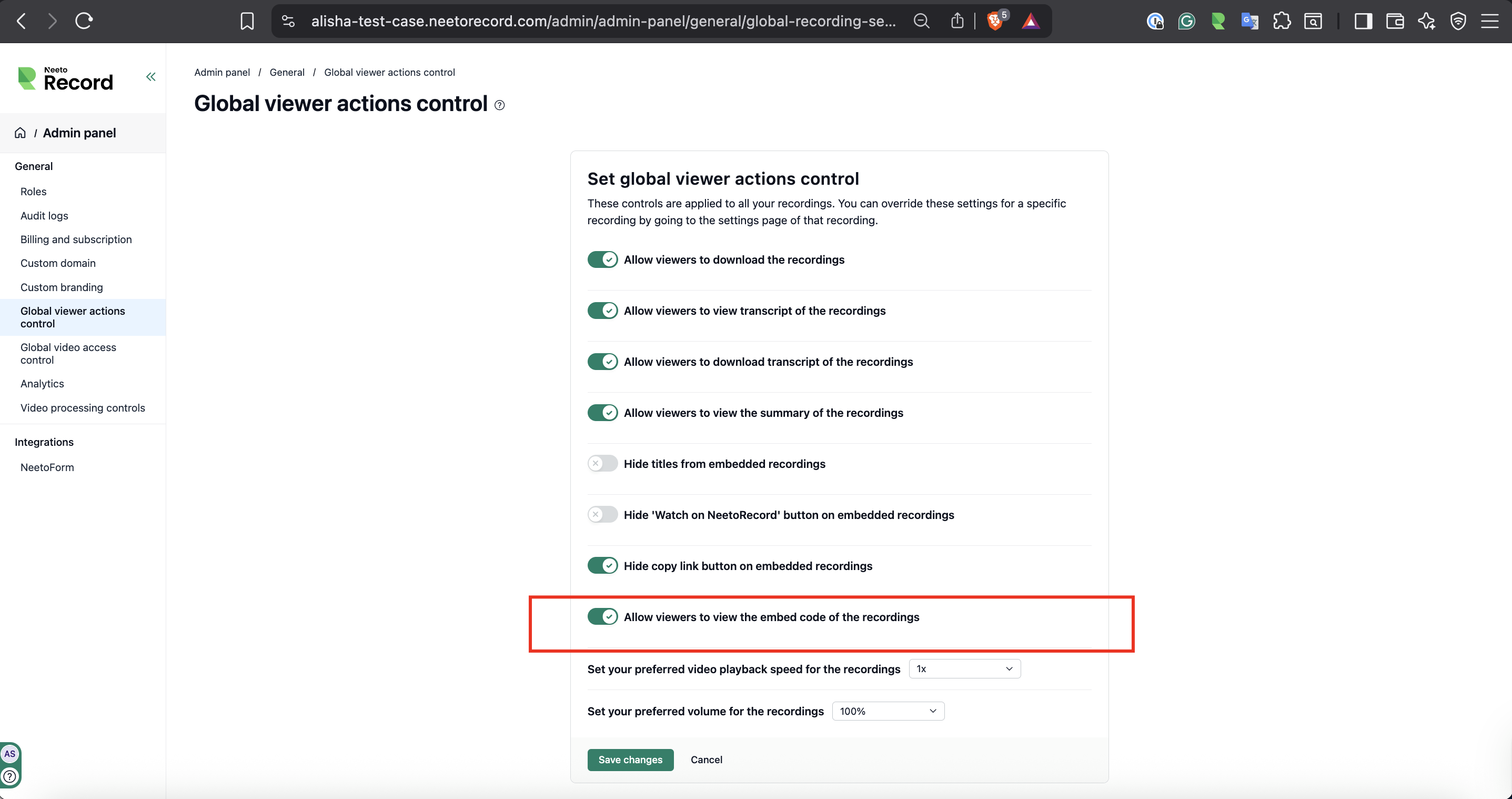This screenshot has width=1512, height=799.
Task: Click the General breadcrumb link
Action: point(286,72)
